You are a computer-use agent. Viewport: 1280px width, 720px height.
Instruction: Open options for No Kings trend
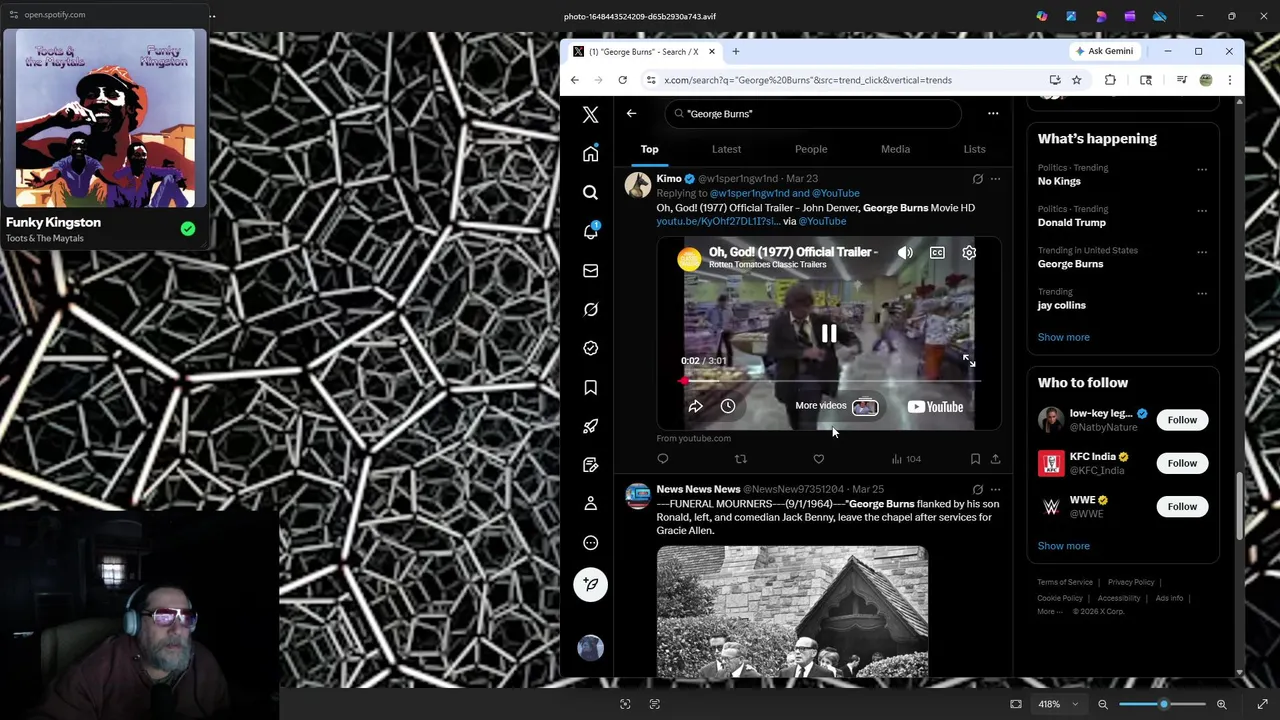coord(1202,170)
